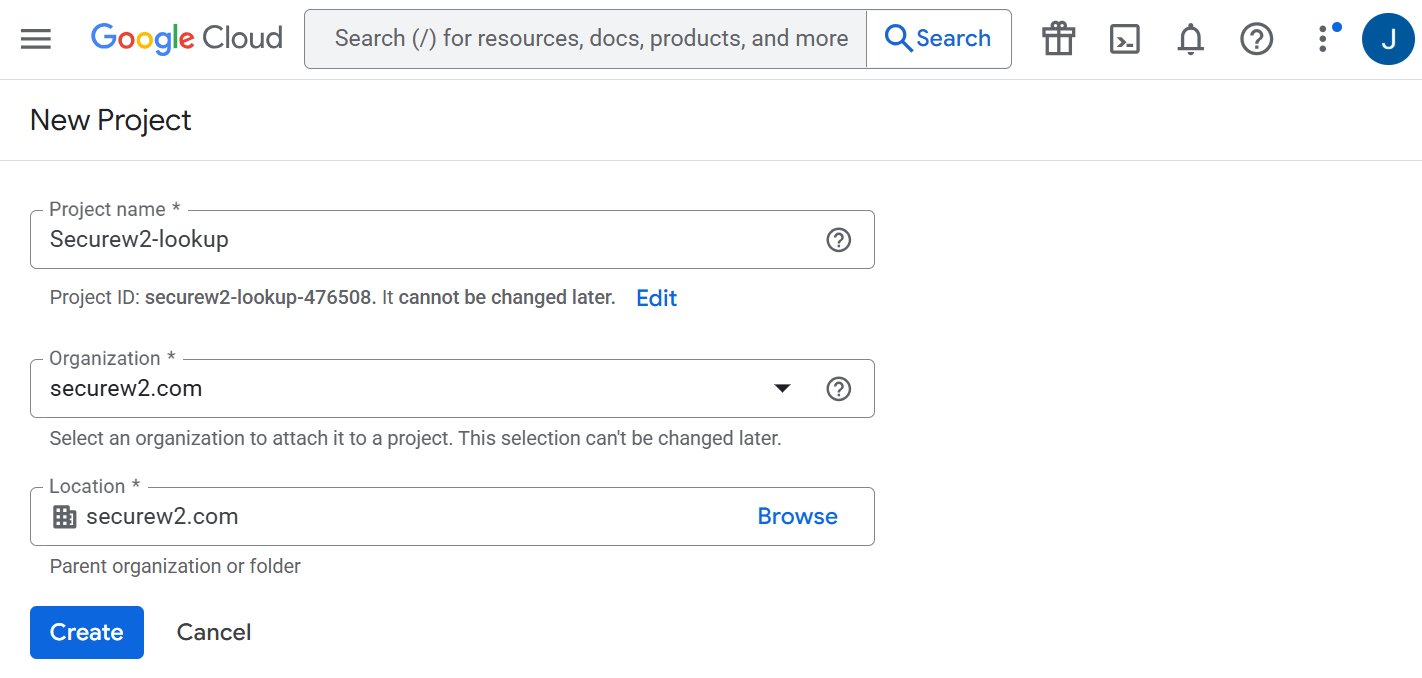Open the account avatar J
1422x678 pixels.
pos(1388,39)
